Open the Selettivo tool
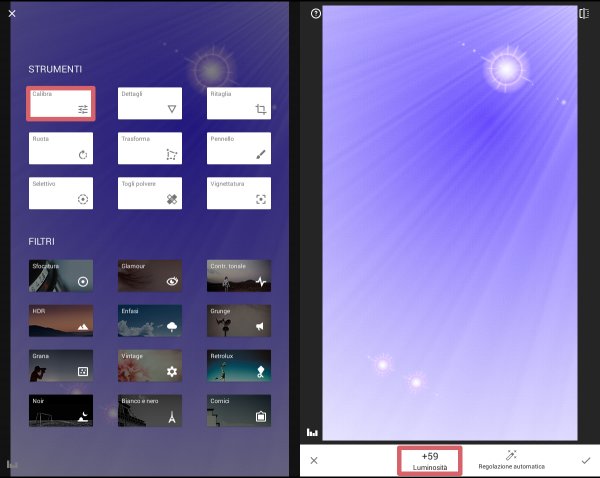600x478 pixels. click(60, 193)
